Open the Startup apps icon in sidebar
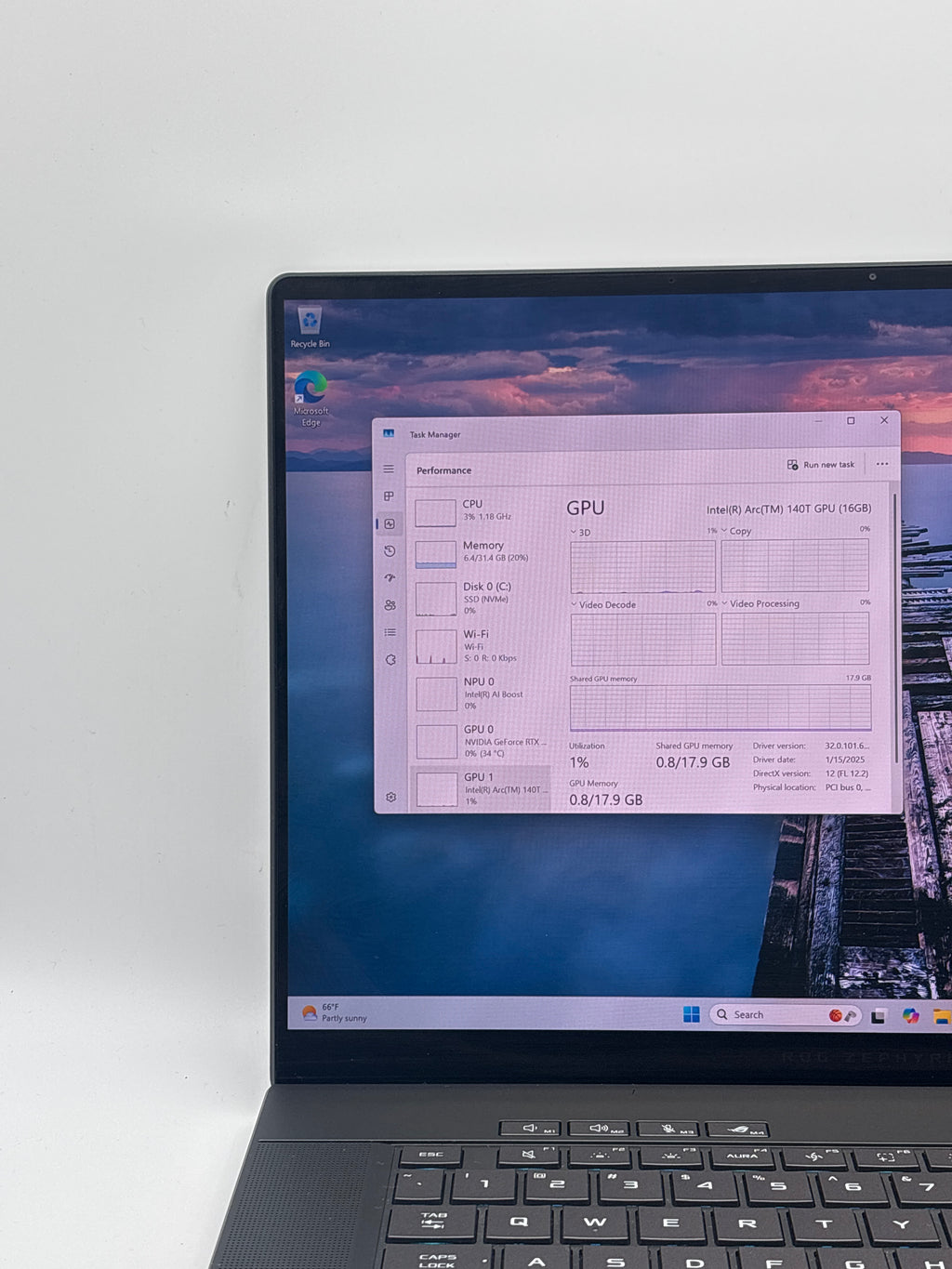 [x=390, y=578]
